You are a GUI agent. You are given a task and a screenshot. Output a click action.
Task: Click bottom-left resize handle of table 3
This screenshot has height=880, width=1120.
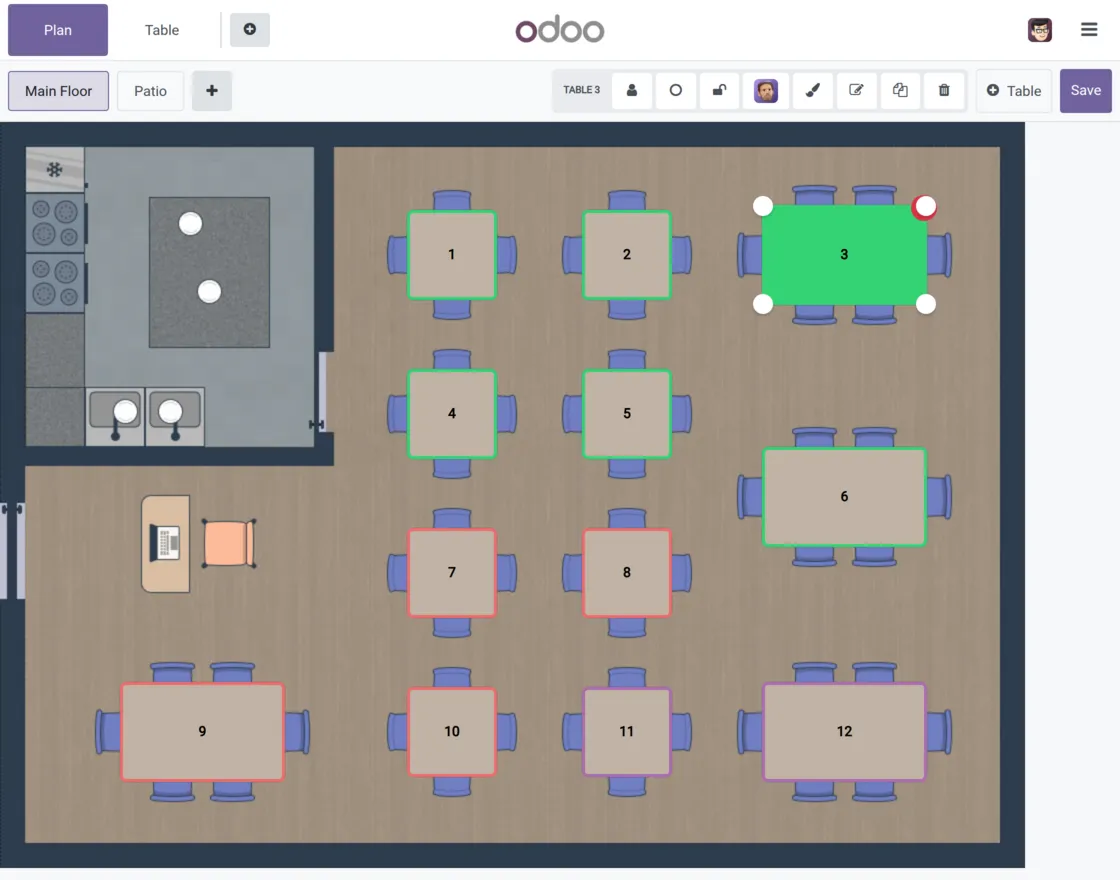pos(763,304)
